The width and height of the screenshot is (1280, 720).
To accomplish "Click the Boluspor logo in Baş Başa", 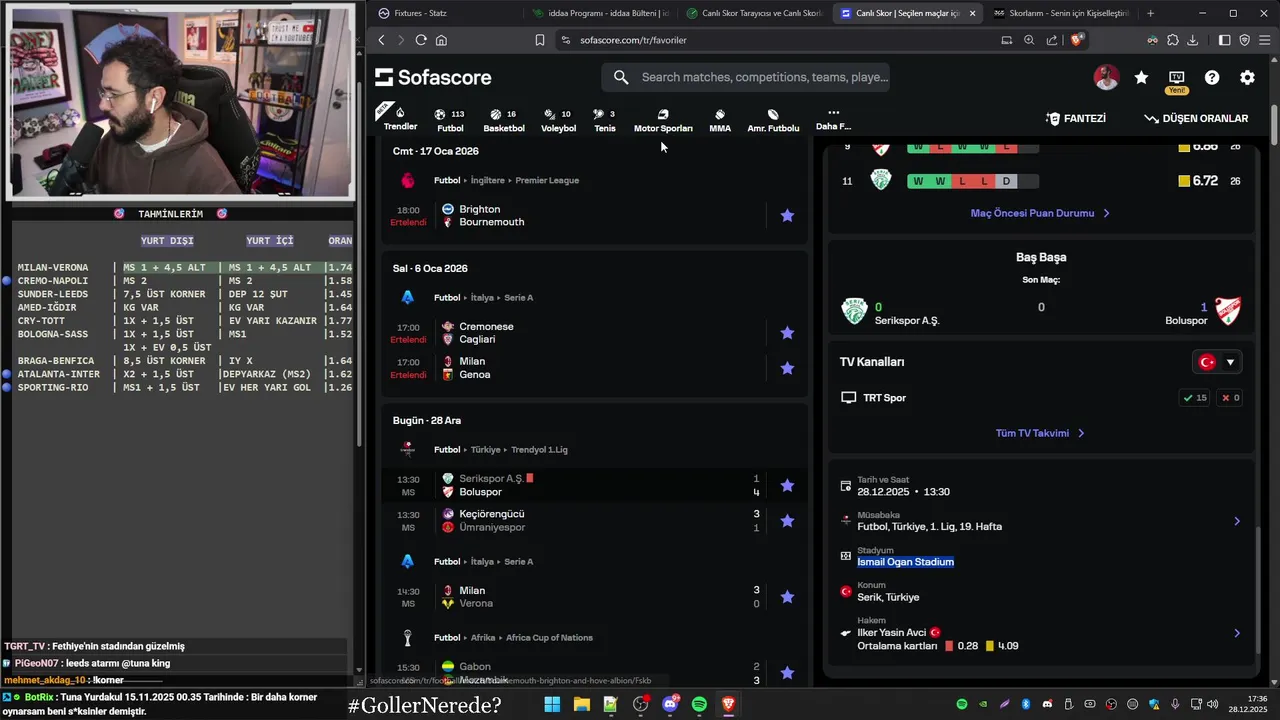I will (x=1226, y=311).
